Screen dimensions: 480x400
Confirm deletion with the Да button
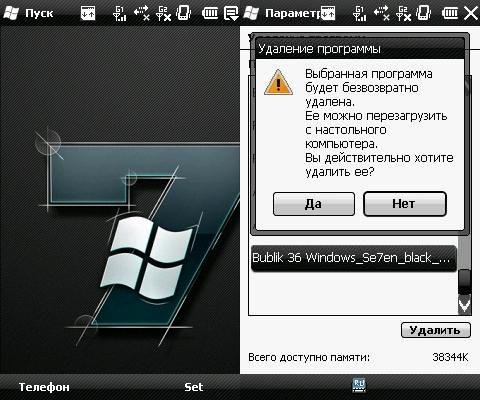(314, 204)
